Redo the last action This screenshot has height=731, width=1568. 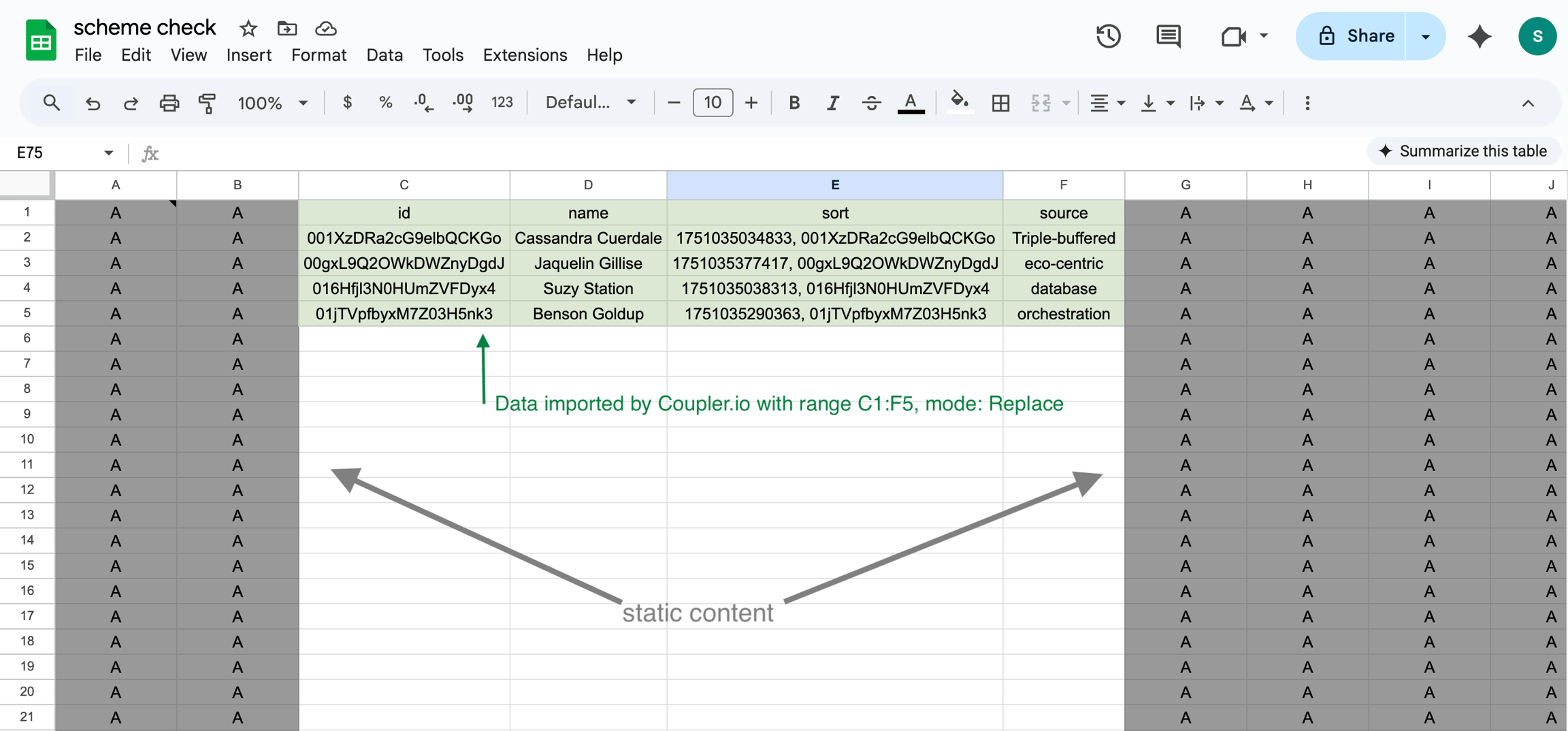coord(131,103)
